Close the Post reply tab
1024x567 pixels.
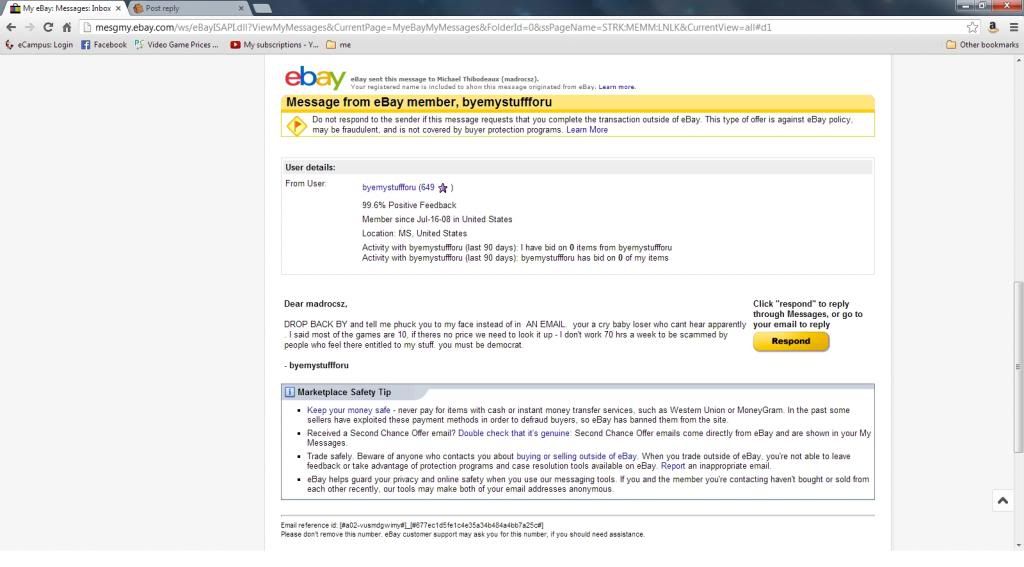pos(241,8)
